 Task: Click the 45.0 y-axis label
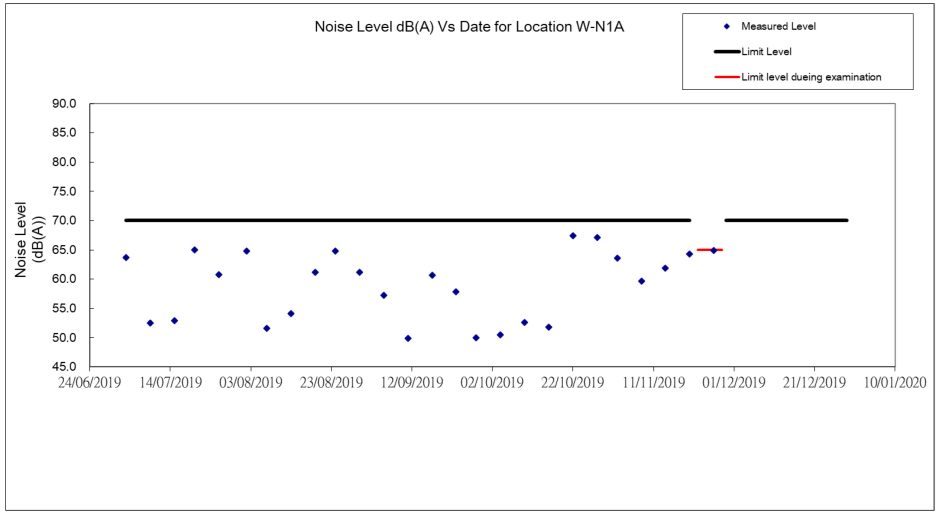[65, 367]
